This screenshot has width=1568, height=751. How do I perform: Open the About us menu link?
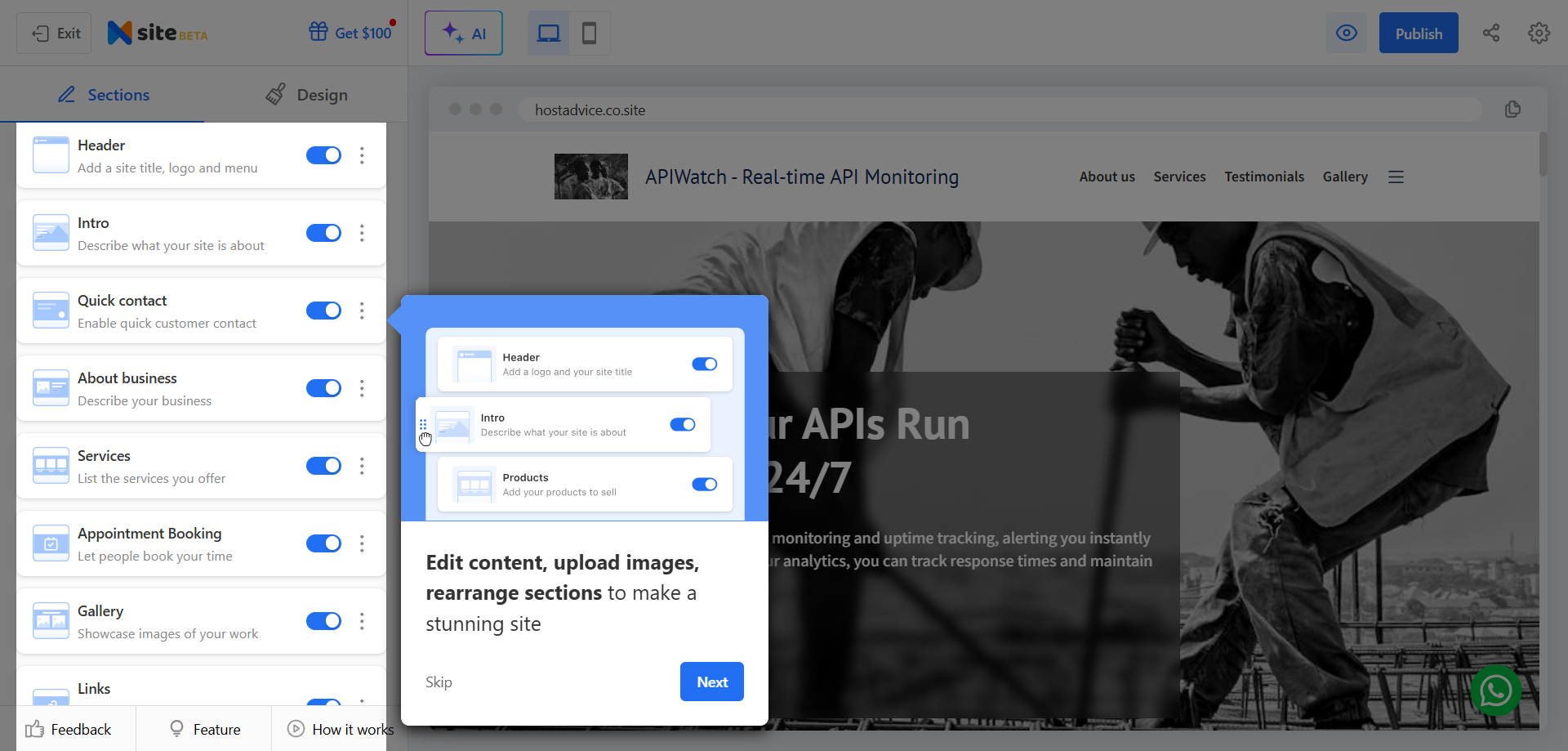click(1107, 177)
